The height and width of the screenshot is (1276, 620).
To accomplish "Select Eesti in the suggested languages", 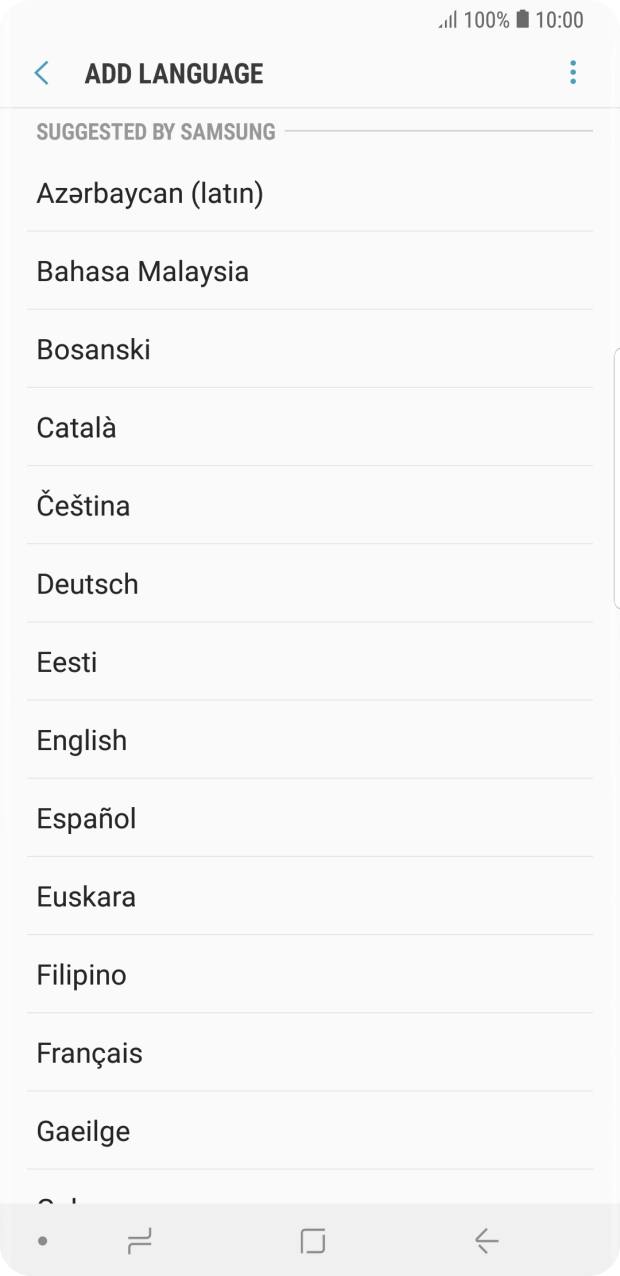I will tap(66, 662).
